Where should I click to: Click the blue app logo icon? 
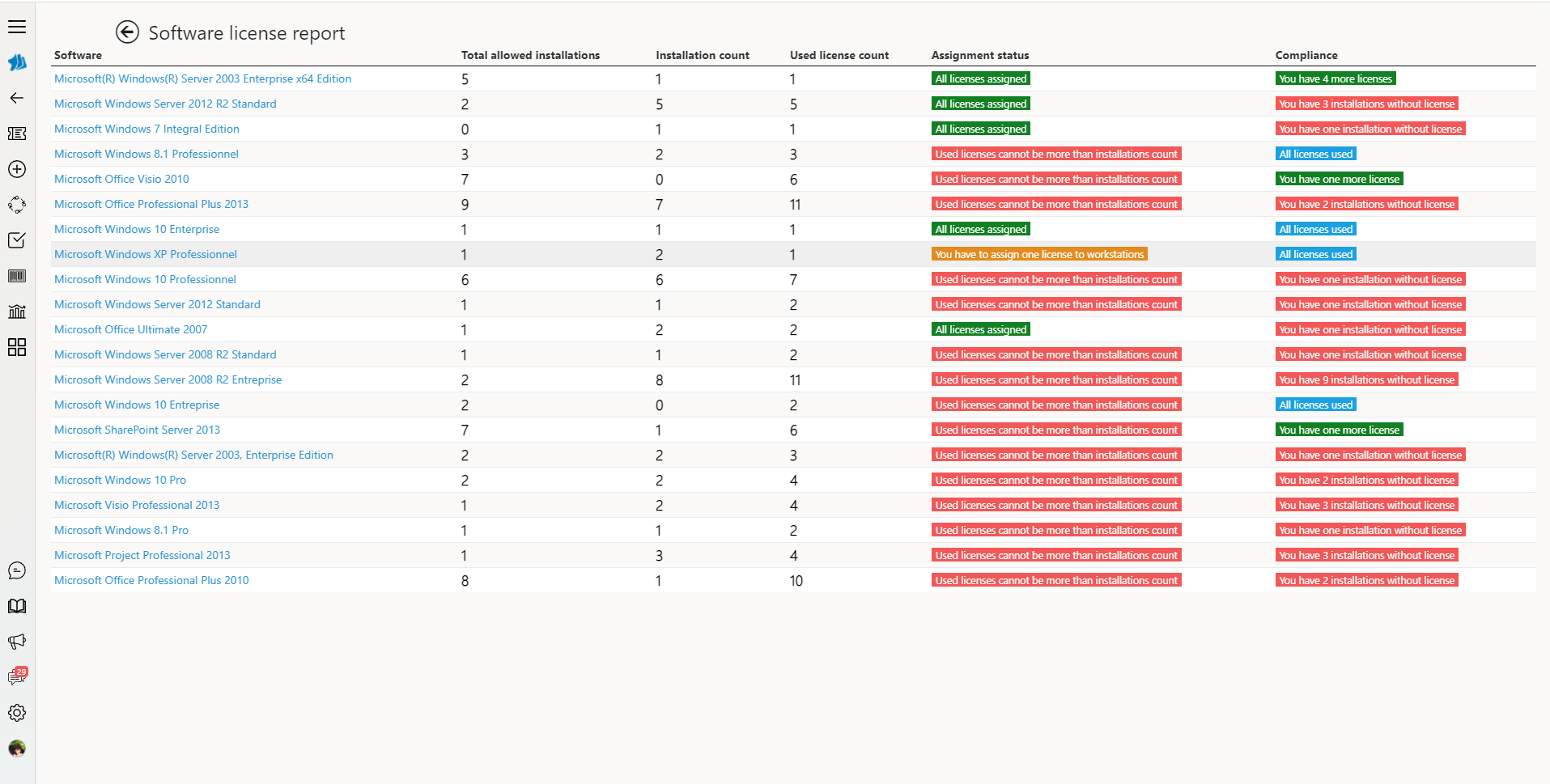(x=17, y=62)
